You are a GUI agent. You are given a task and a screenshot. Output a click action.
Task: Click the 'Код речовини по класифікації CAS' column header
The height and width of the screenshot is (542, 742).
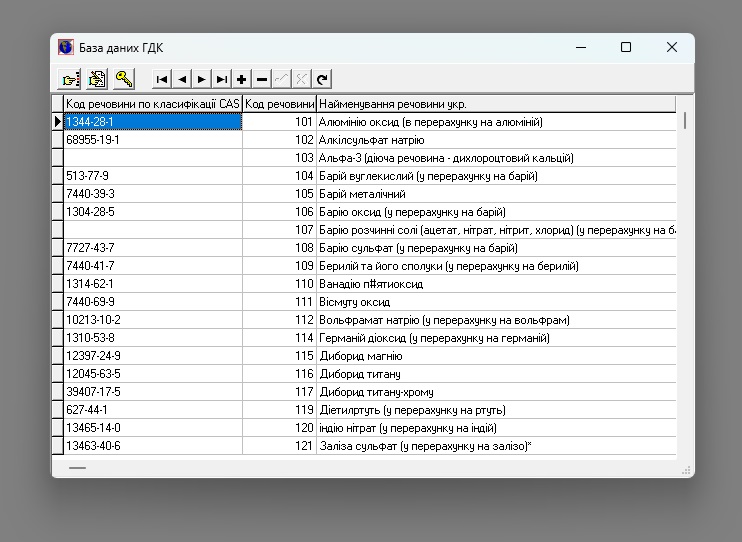(152, 104)
